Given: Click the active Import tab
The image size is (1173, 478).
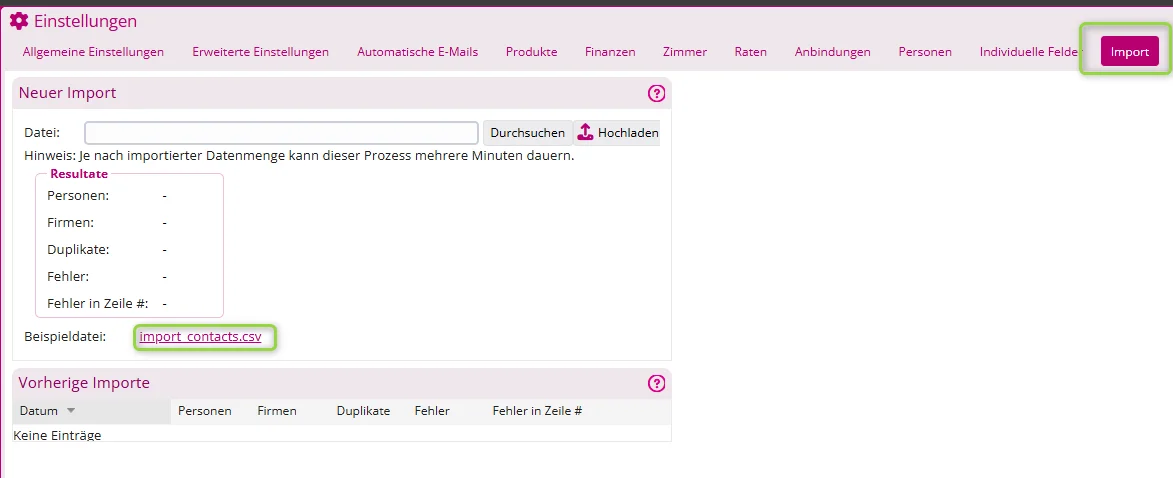Looking at the screenshot, I should tap(1130, 52).
